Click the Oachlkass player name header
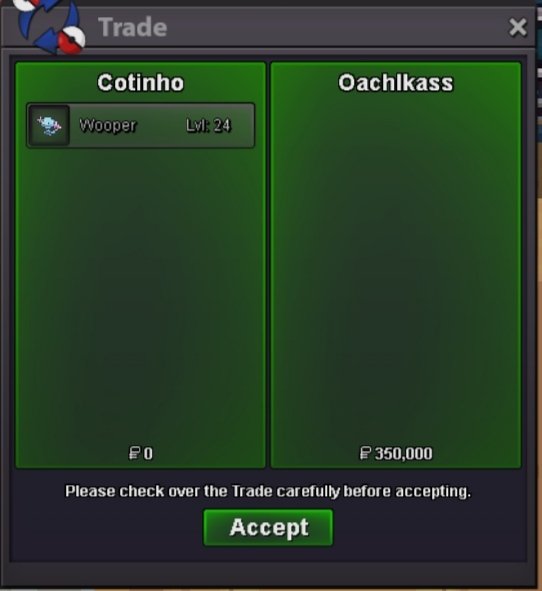 pyautogui.click(x=396, y=83)
